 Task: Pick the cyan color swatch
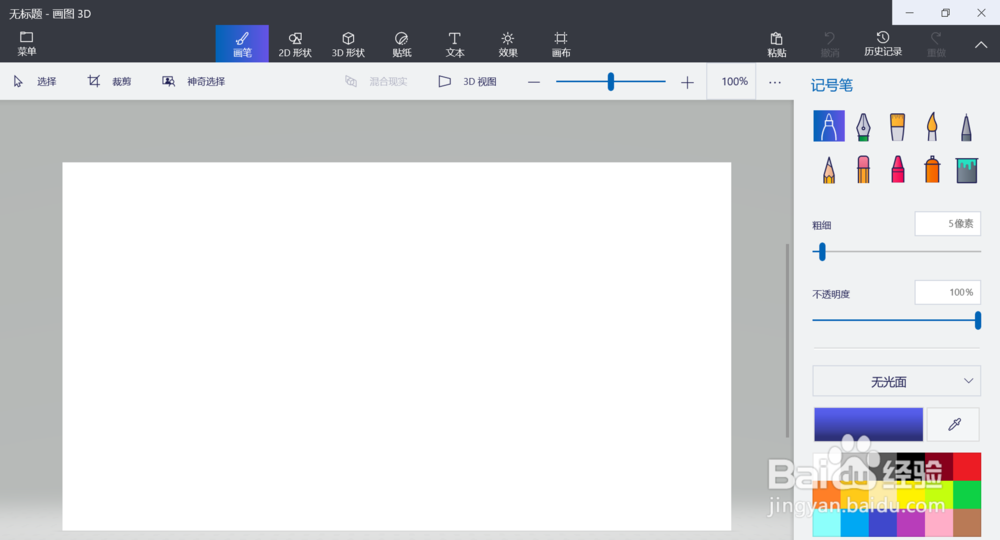[827, 523]
